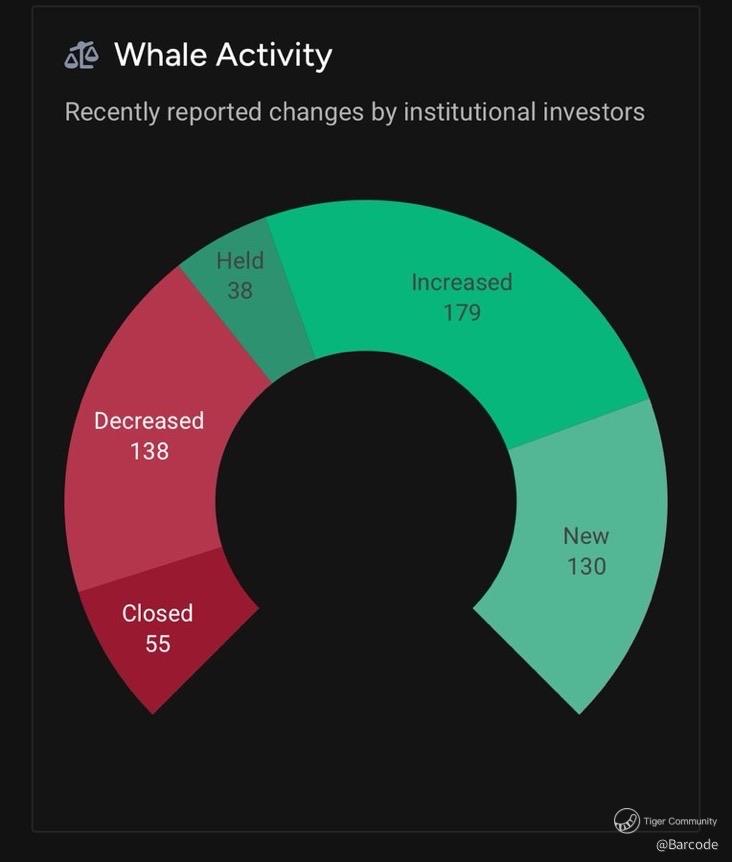Click the word Held in the chart
The image size is (732, 862).
240,261
